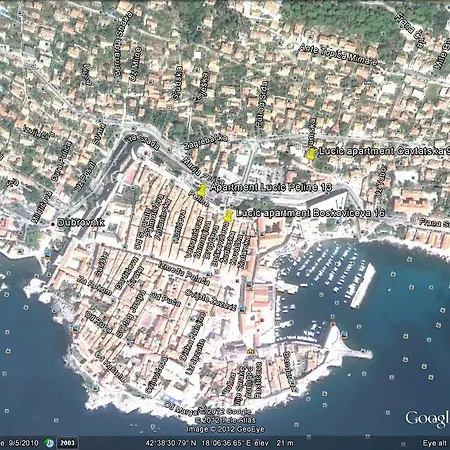Click the Eye alt readout
This screenshot has height=450, width=450.
(x=434, y=443)
